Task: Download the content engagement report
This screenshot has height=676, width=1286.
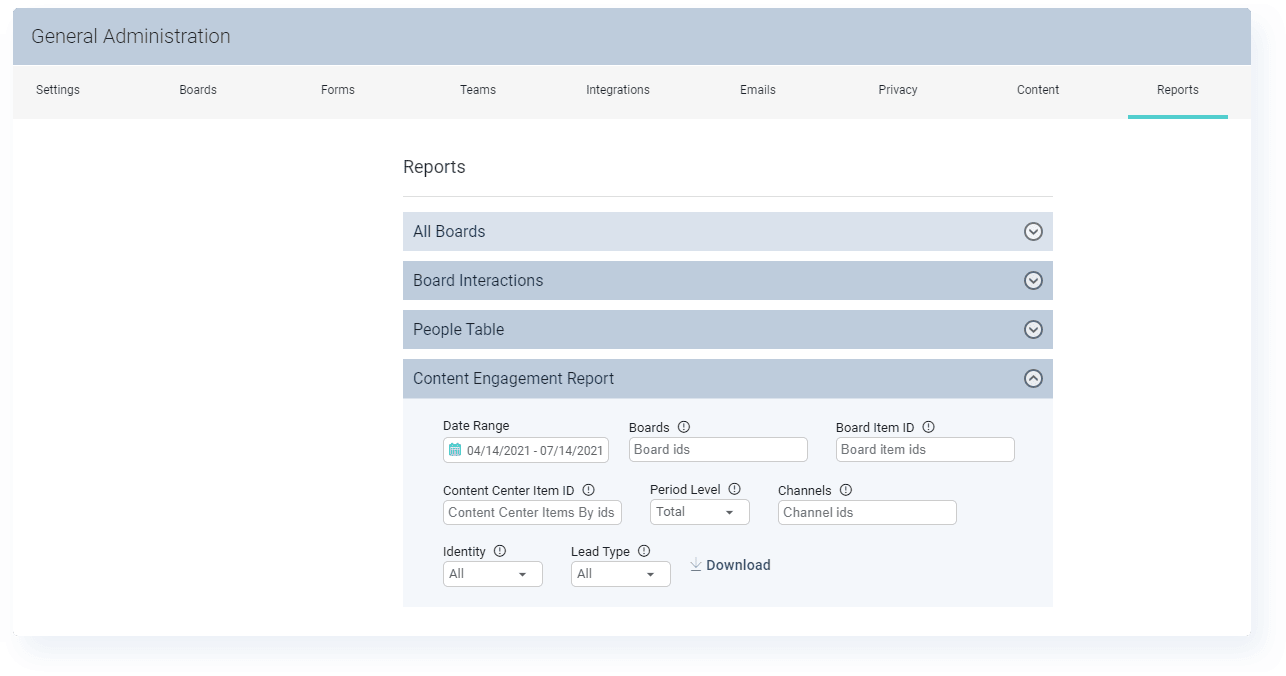Action: coord(730,565)
